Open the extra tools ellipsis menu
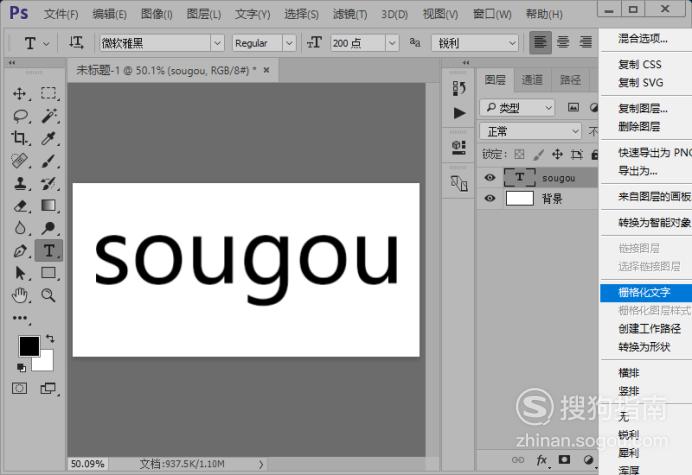Viewport: 692px width, 475px height. pos(20,318)
